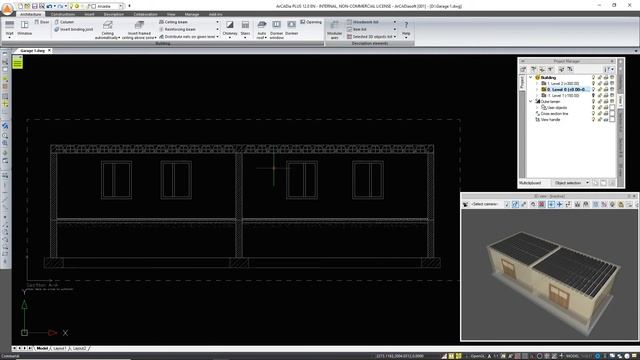Viewport: 640px width, 360px height.
Task: Click Insert binding joist
Action: [73, 29]
